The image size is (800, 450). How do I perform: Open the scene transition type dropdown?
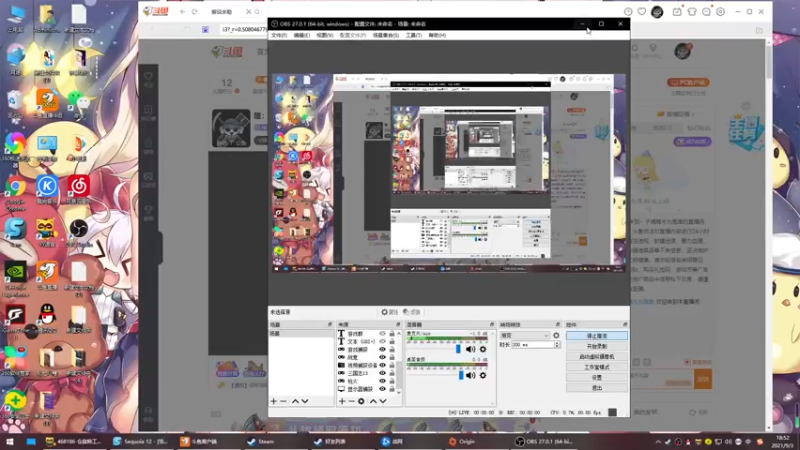(524, 335)
